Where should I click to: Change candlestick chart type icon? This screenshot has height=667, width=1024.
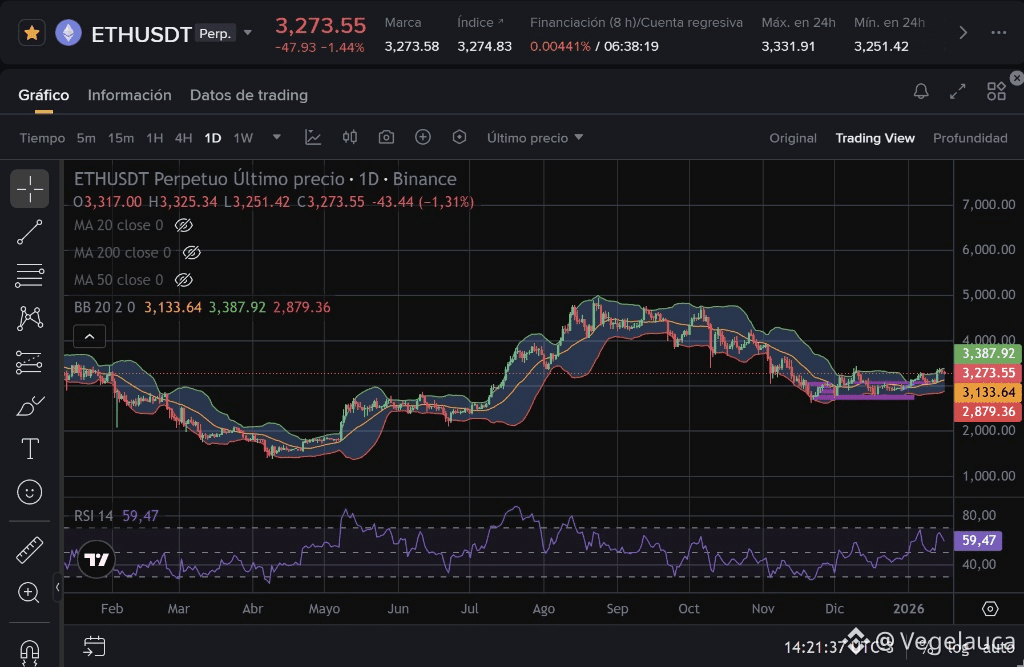pyautogui.click(x=350, y=138)
